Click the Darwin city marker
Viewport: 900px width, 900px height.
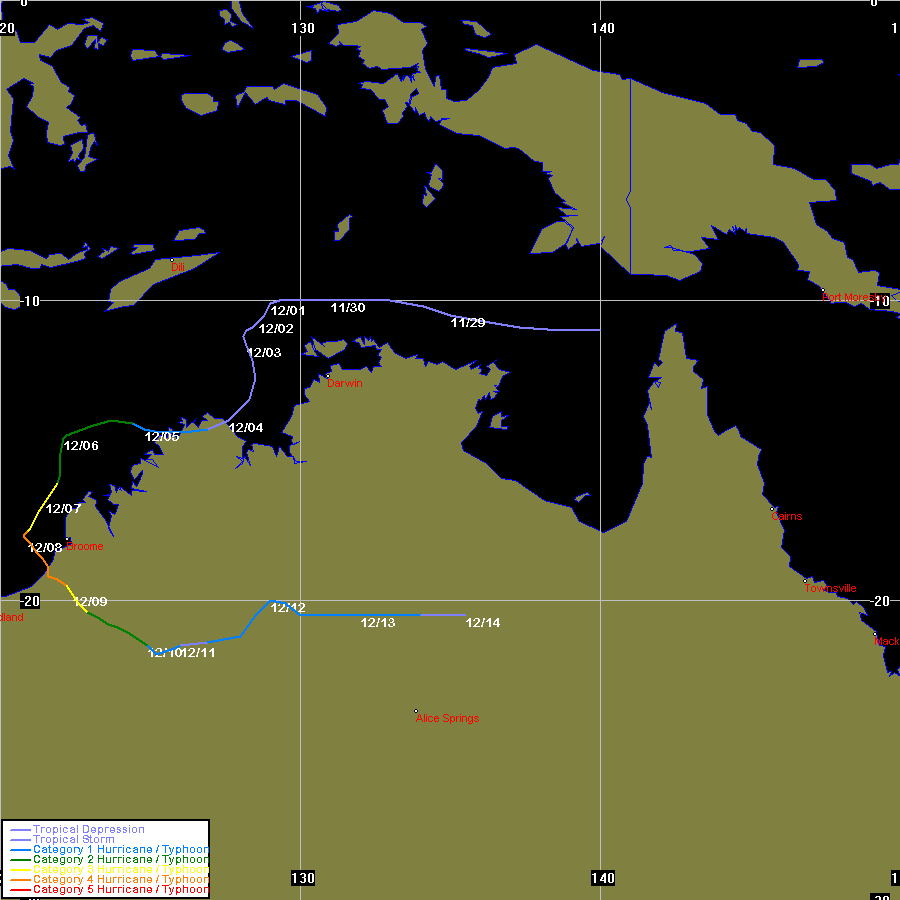pos(328,376)
